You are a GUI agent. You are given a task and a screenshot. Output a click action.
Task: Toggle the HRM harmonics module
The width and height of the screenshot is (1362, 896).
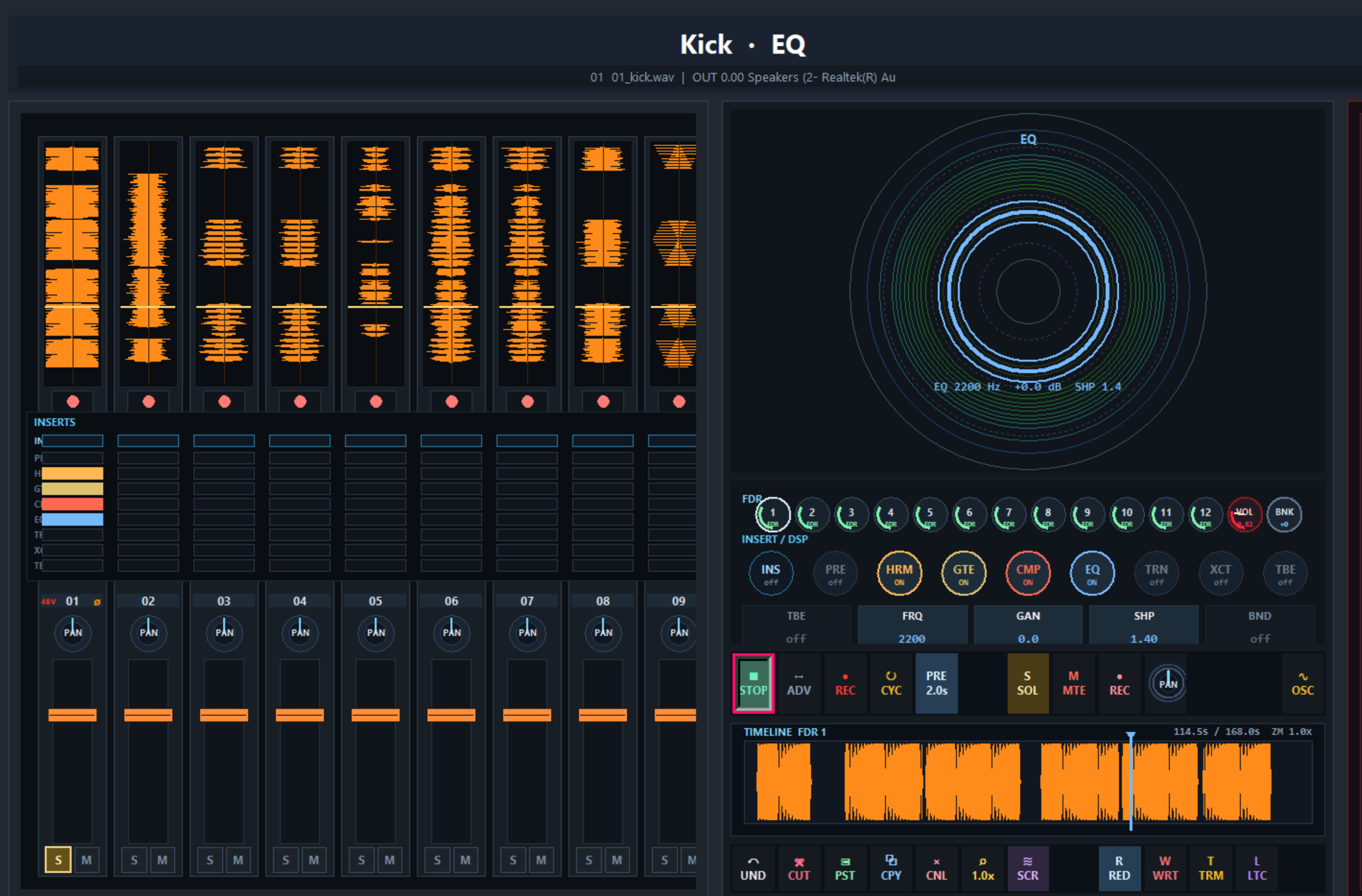(899, 573)
